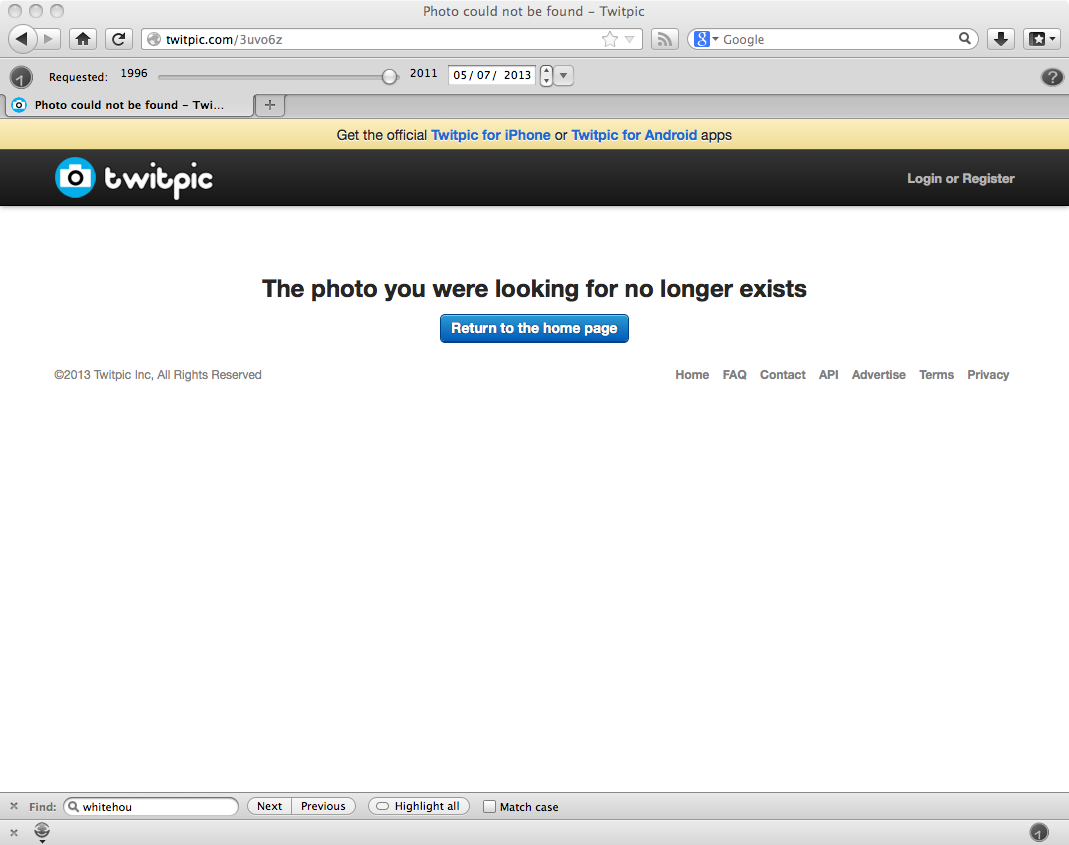This screenshot has height=845, width=1069.
Task: Open the browser home page icon
Action: tap(82, 39)
